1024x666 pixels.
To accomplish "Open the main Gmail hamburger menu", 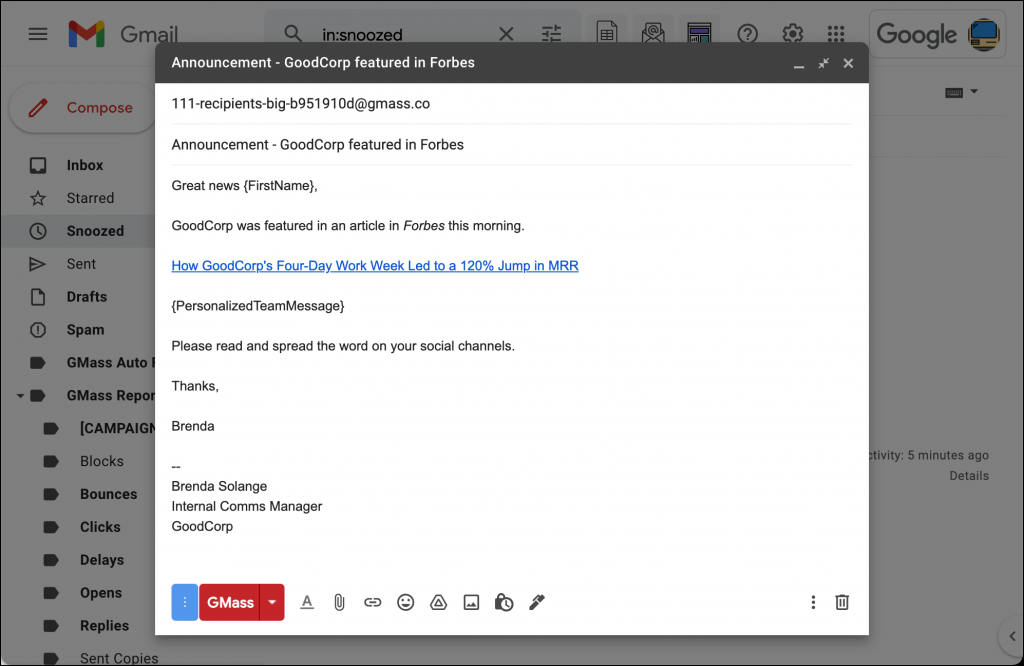I will point(38,33).
